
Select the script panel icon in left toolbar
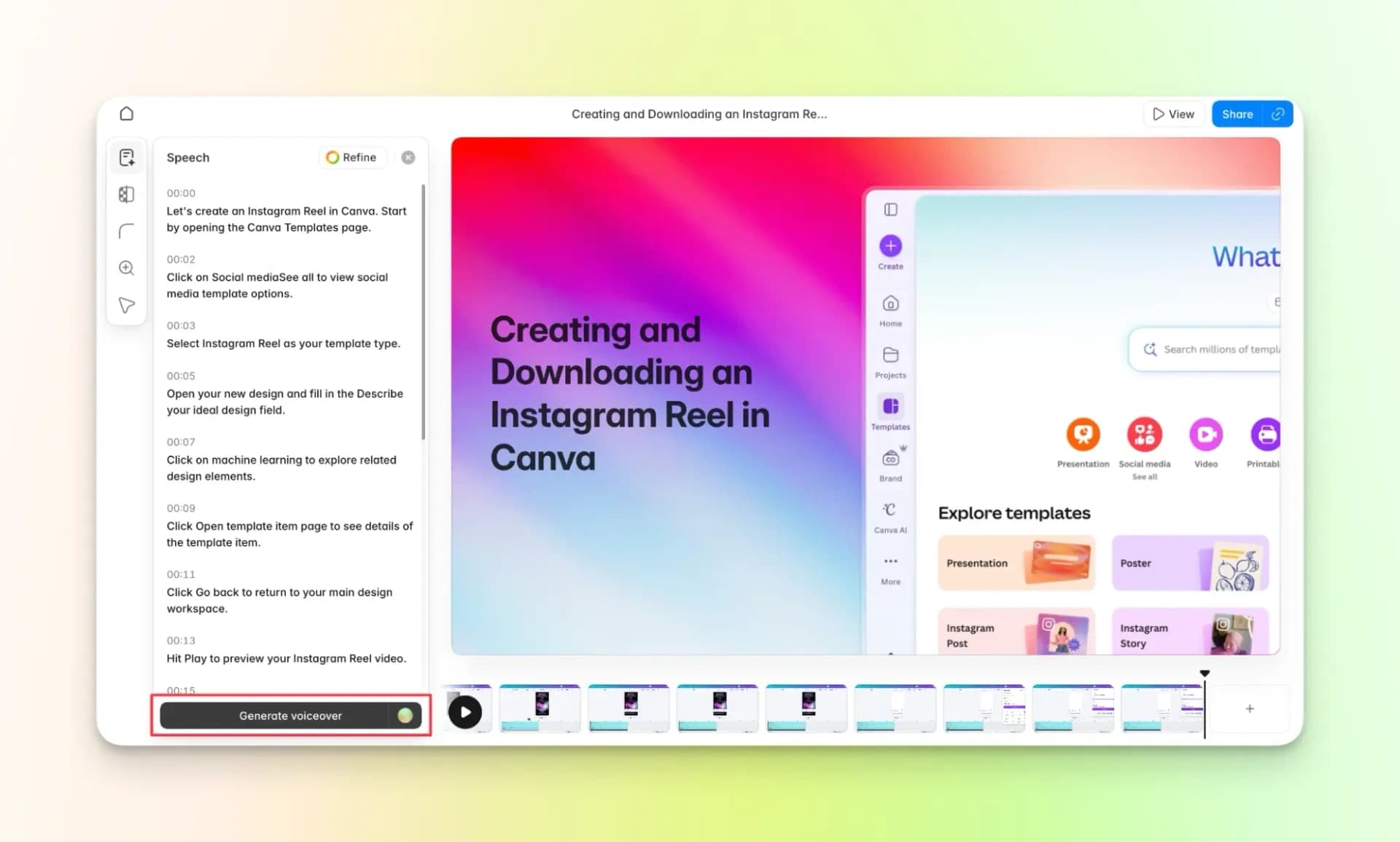pos(126,157)
